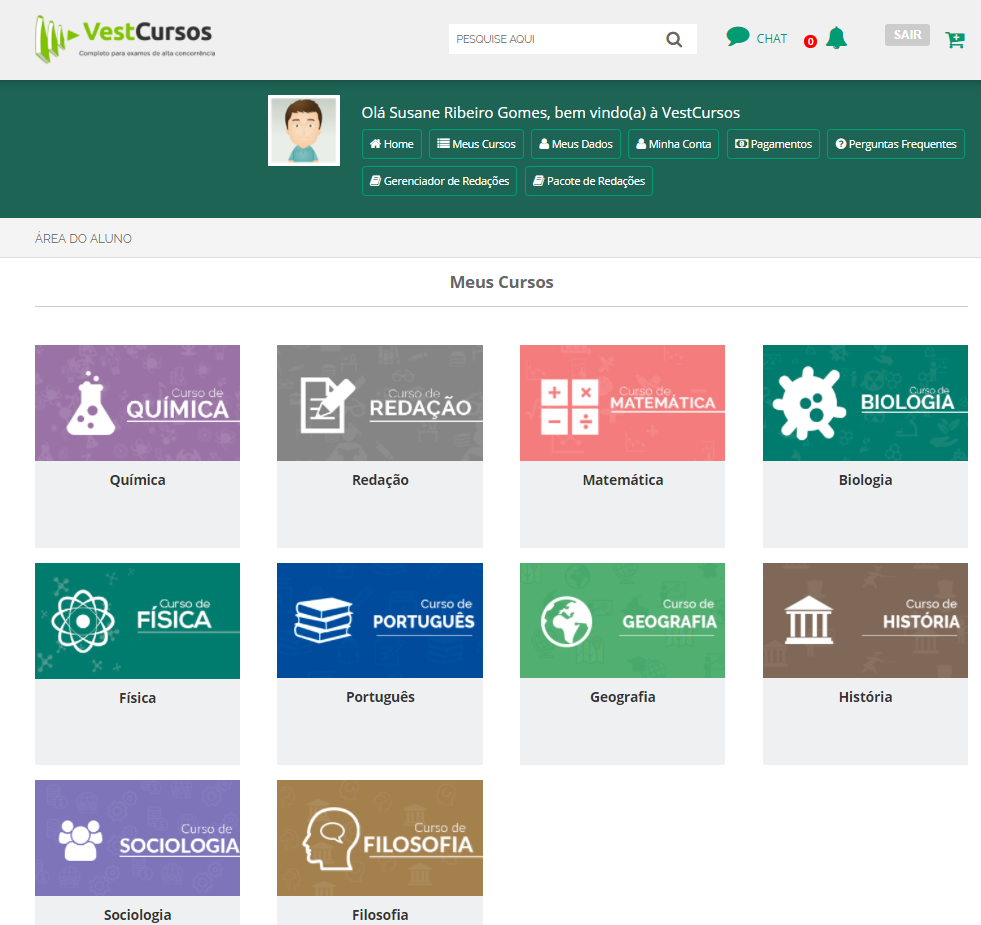Click the SAIR logout button
This screenshot has width=981, height=925.
point(907,35)
